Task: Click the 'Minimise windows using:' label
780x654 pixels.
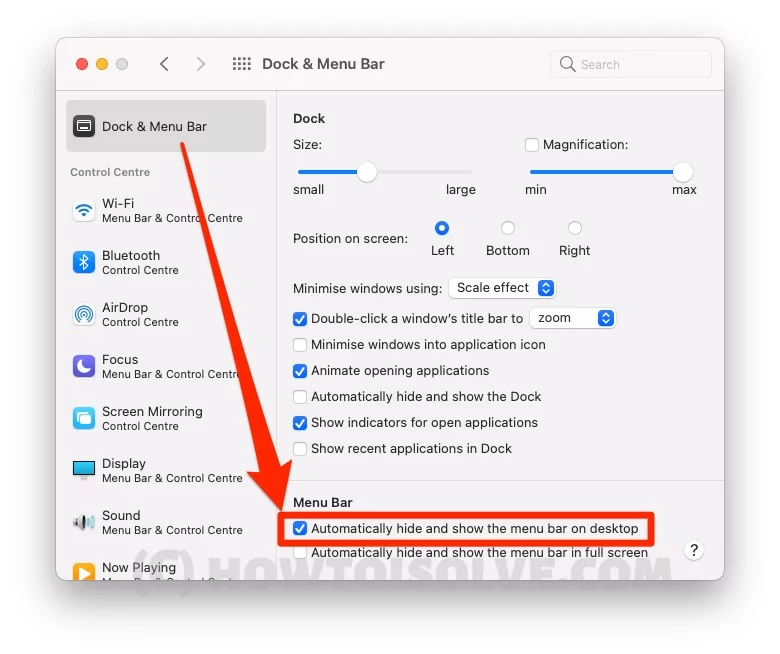Action: (368, 288)
